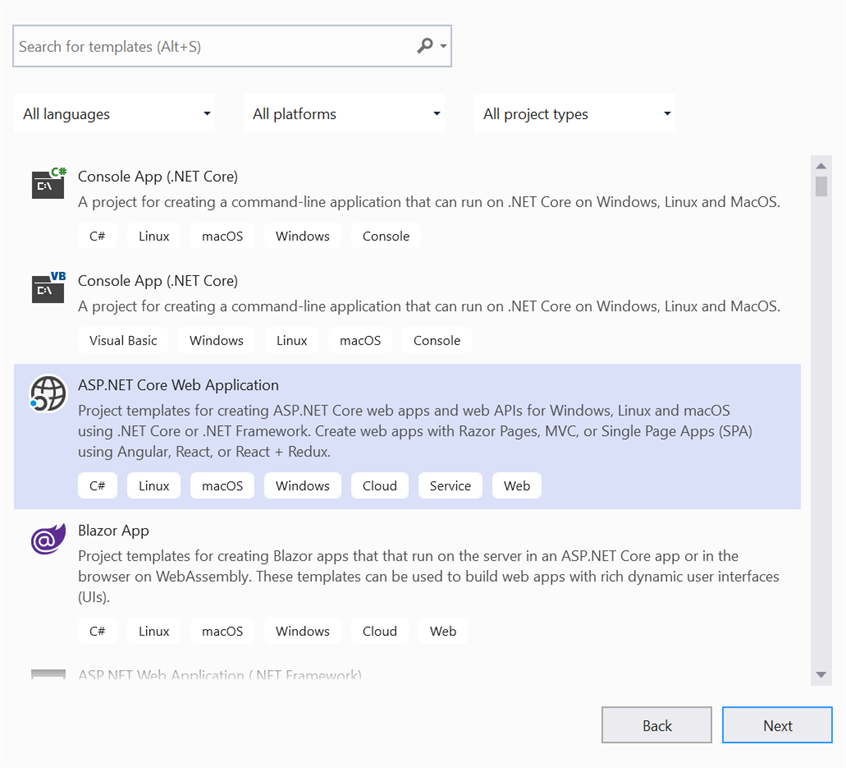The height and width of the screenshot is (768, 846).
Task: Click the Console tag under the C# Console App
Action: [x=385, y=236]
